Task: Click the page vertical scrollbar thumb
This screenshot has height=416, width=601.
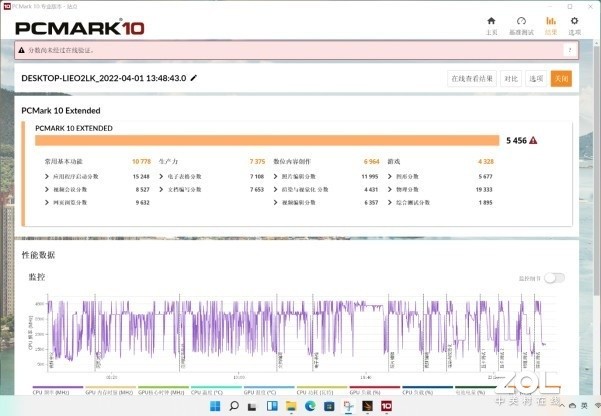Action: [x=597, y=169]
